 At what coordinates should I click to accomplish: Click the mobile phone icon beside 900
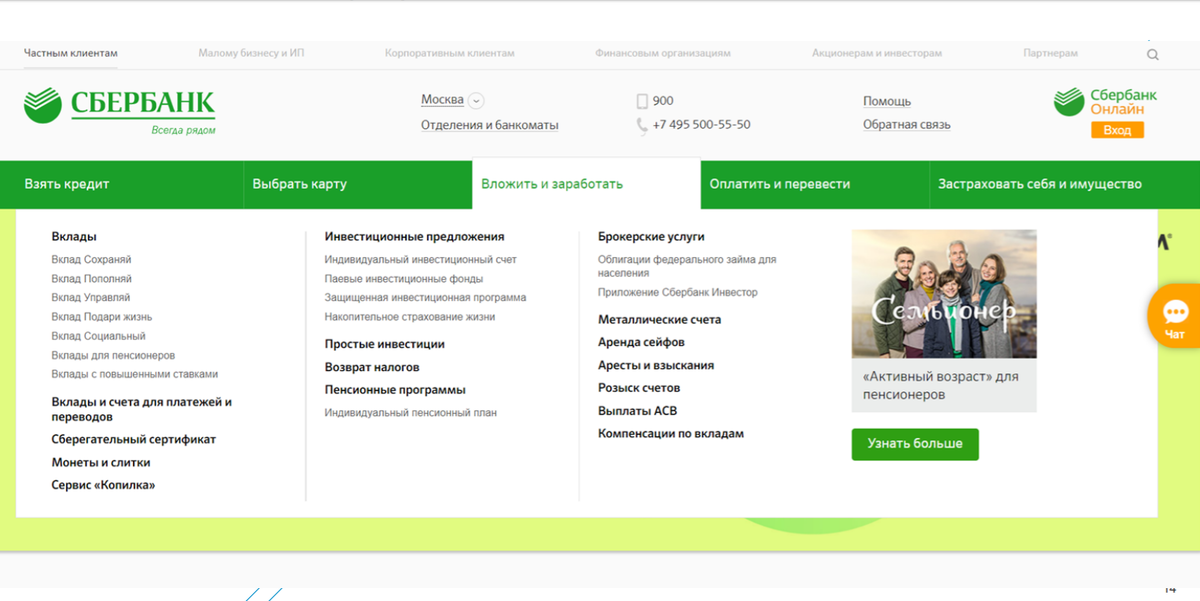pos(642,101)
